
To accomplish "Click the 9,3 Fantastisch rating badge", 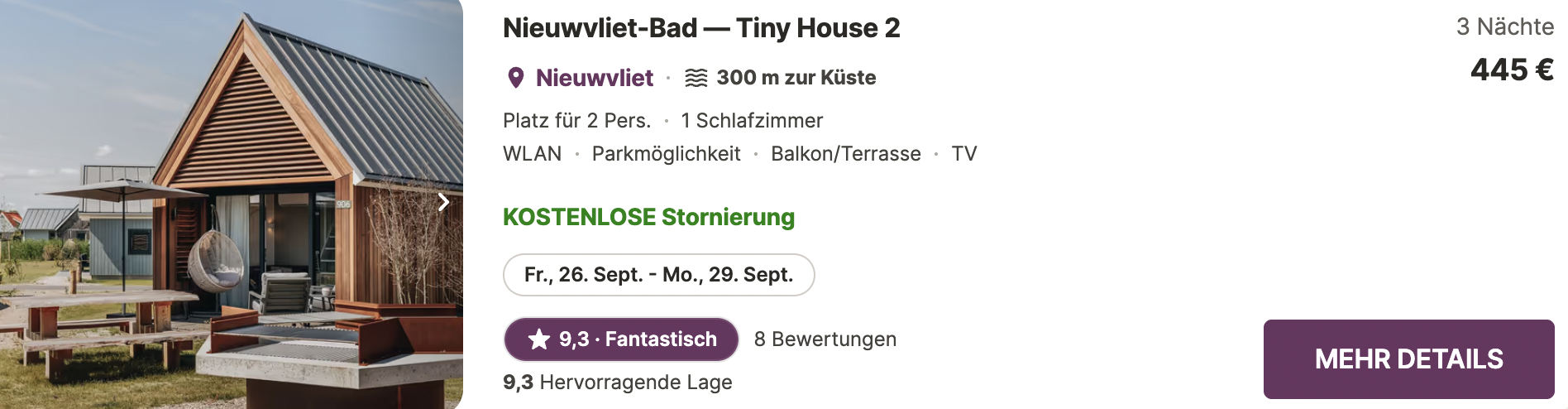I will [621, 339].
